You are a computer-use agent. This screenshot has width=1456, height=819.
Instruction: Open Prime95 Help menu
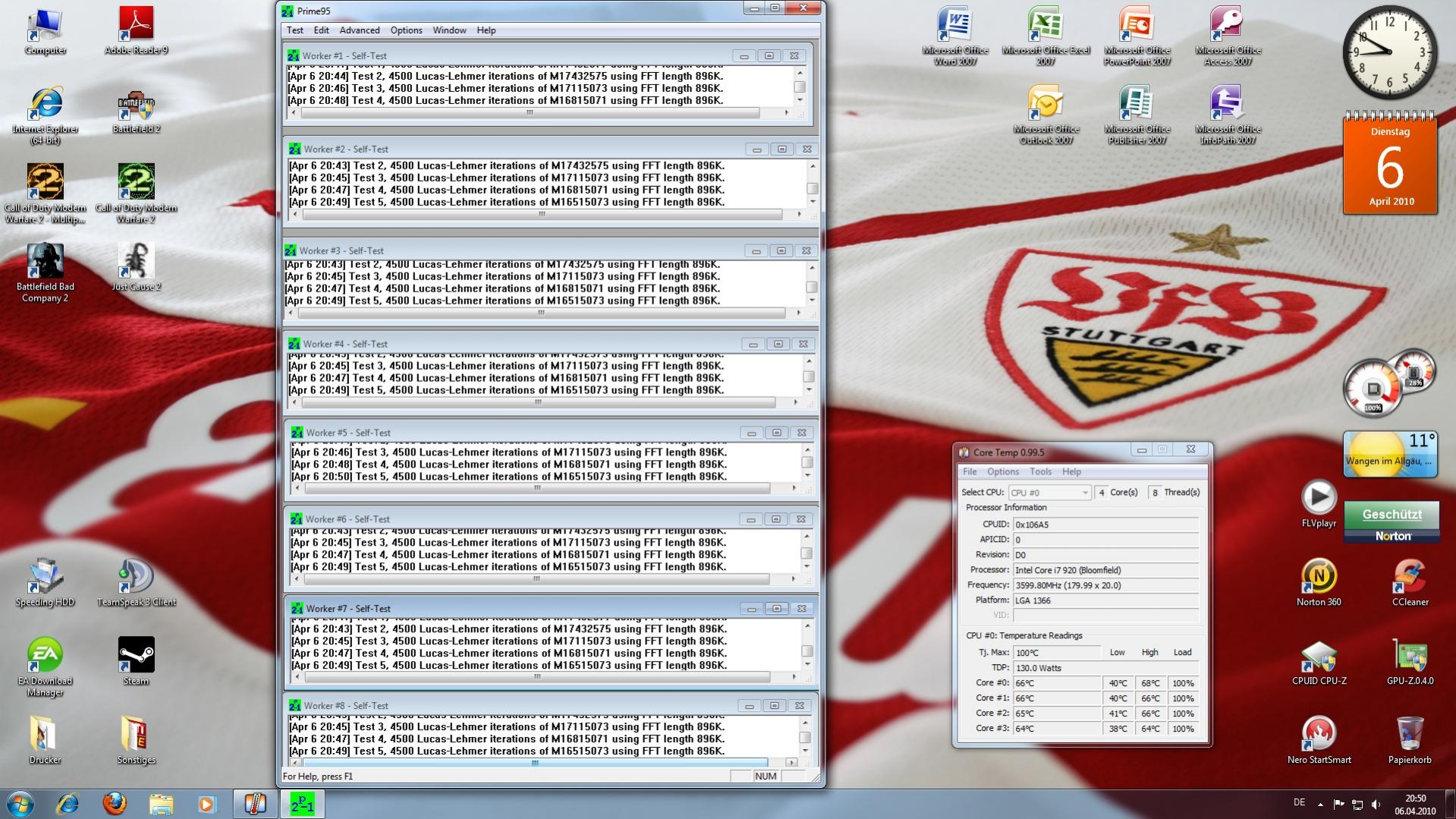tap(486, 30)
